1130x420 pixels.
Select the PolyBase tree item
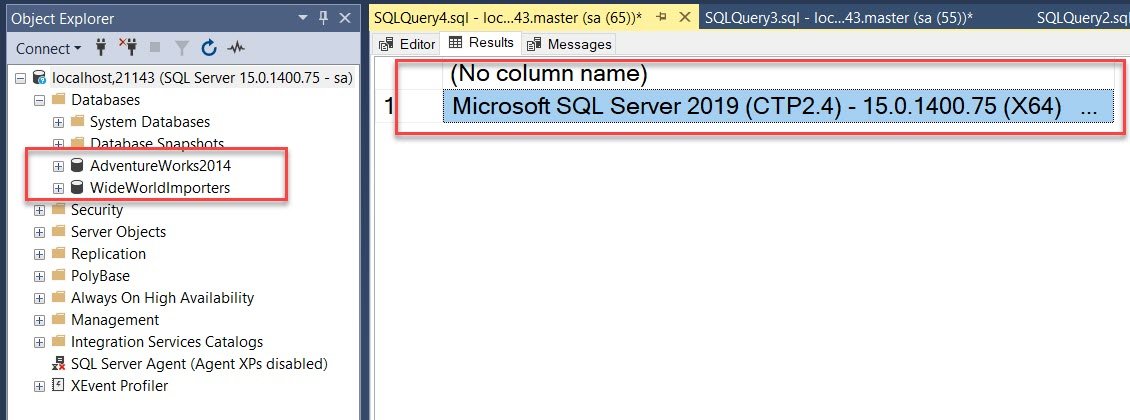coord(100,276)
